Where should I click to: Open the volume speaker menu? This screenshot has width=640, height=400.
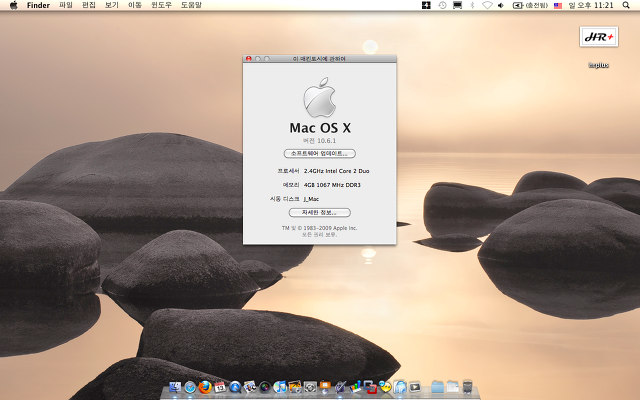[501, 5]
